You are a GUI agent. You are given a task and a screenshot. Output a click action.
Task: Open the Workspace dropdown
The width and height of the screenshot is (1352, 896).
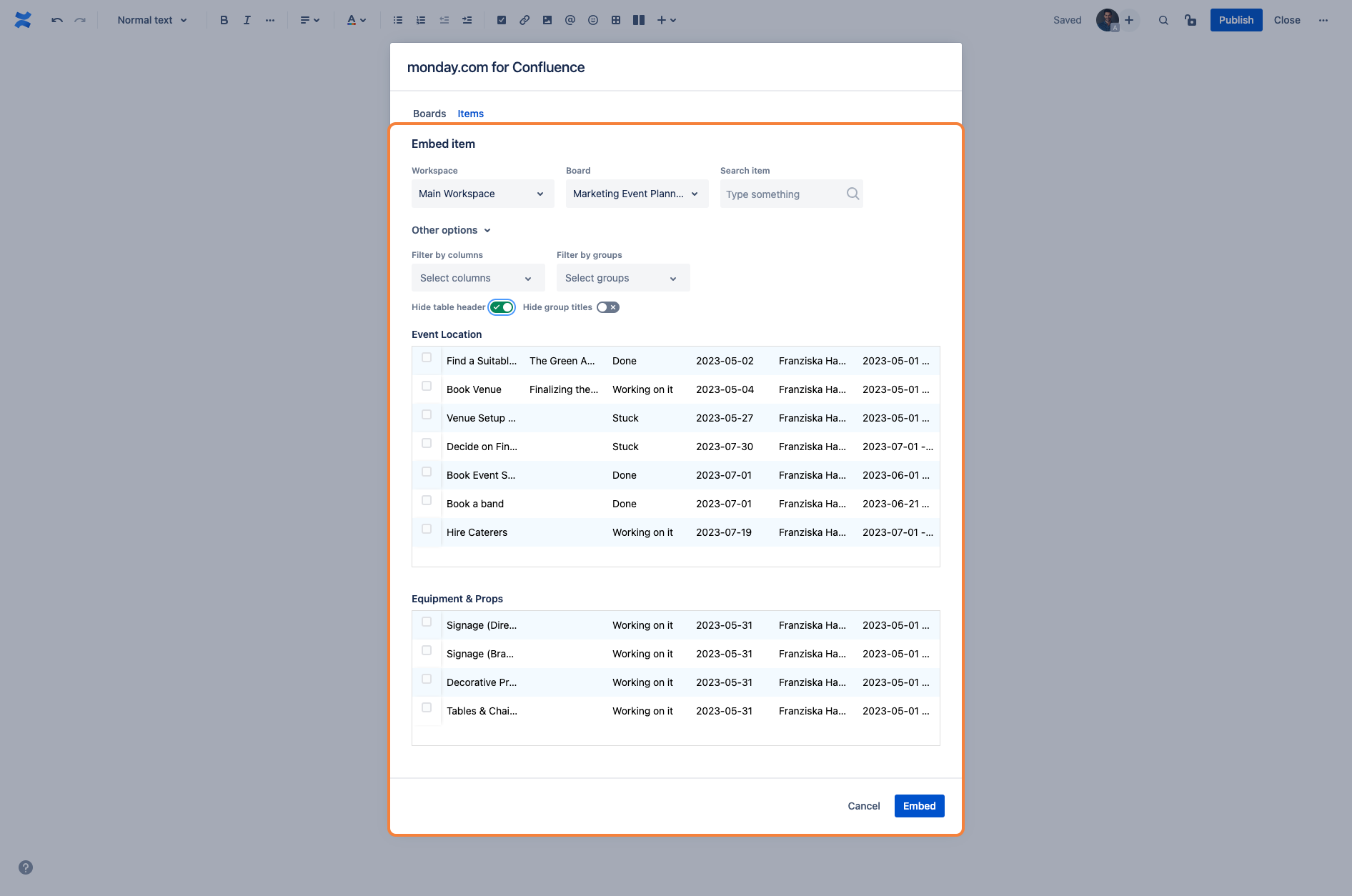point(482,194)
